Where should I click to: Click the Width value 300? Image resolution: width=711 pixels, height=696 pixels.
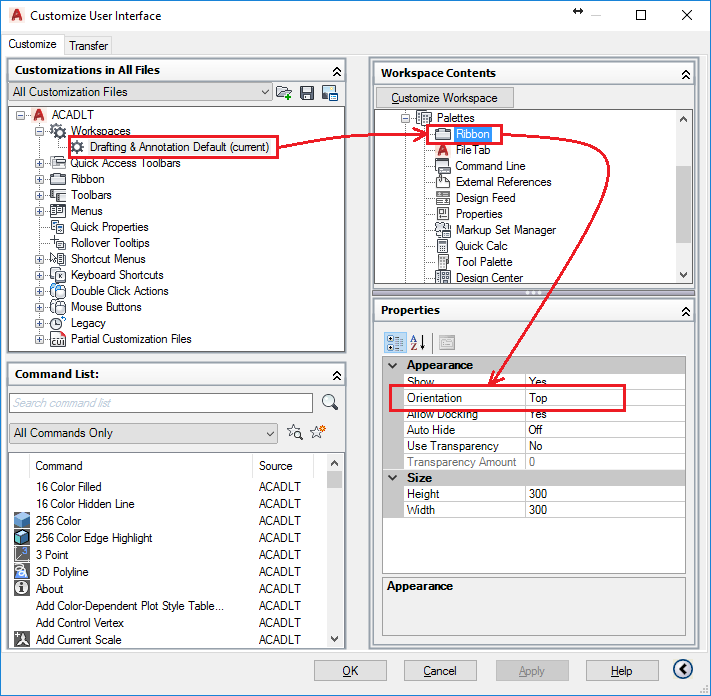pyautogui.click(x=605, y=510)
